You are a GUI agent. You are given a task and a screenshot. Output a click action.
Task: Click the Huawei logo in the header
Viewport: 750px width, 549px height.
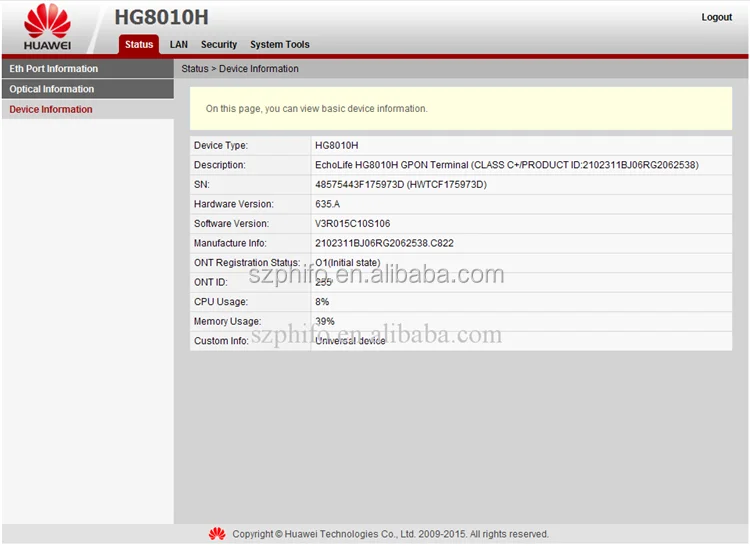47,26
